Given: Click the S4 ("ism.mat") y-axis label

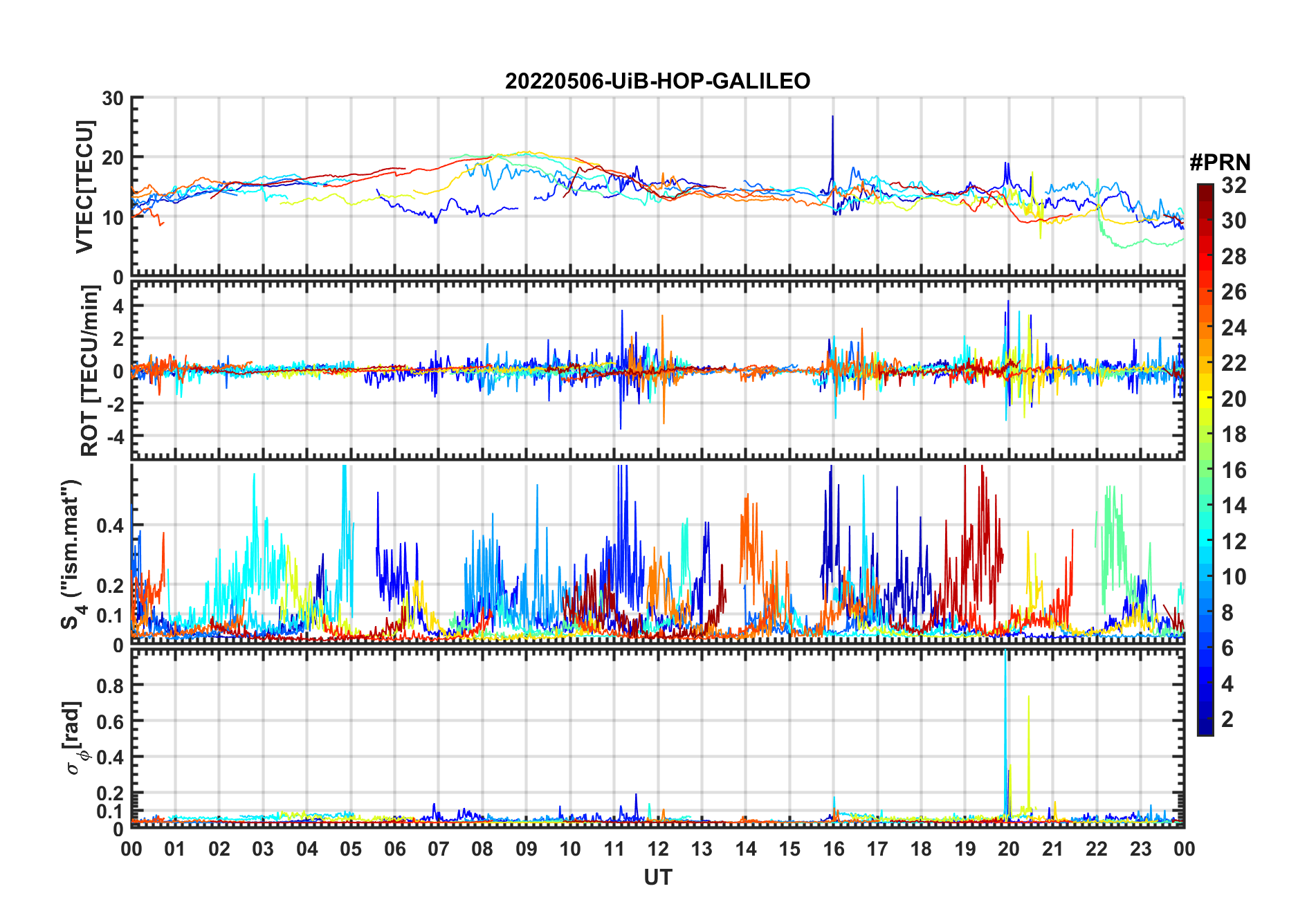Looking at the screenshot, I should (x=72, y=554).
